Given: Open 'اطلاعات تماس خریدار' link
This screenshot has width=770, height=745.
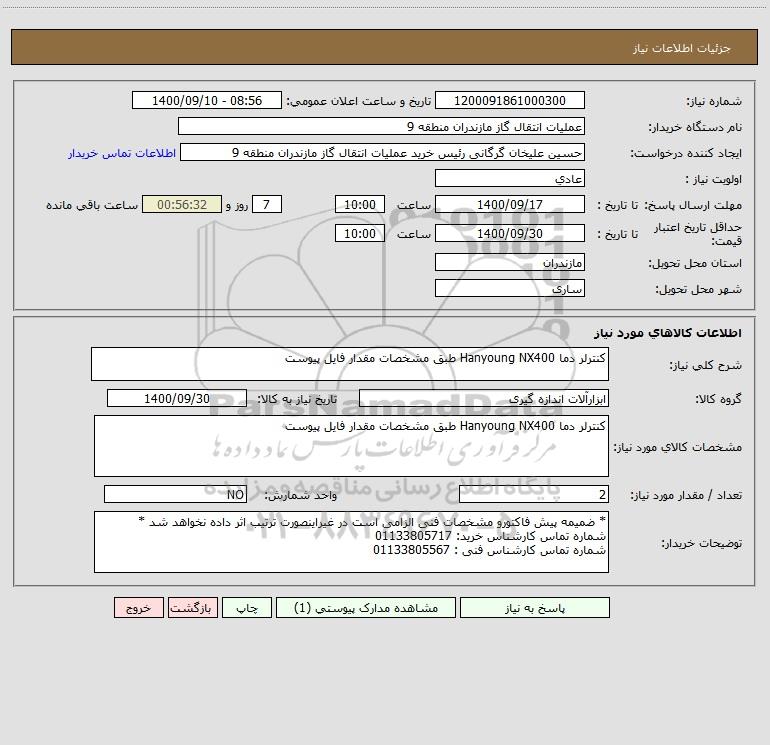Looking at the screenshot, I should (122, 153).
